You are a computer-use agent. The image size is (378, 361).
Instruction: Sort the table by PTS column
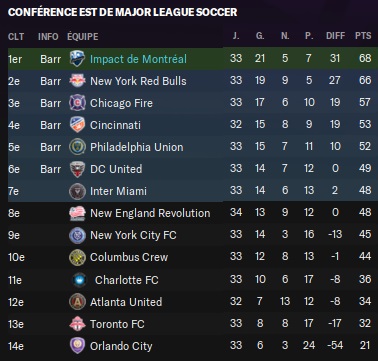coord(363,36)
